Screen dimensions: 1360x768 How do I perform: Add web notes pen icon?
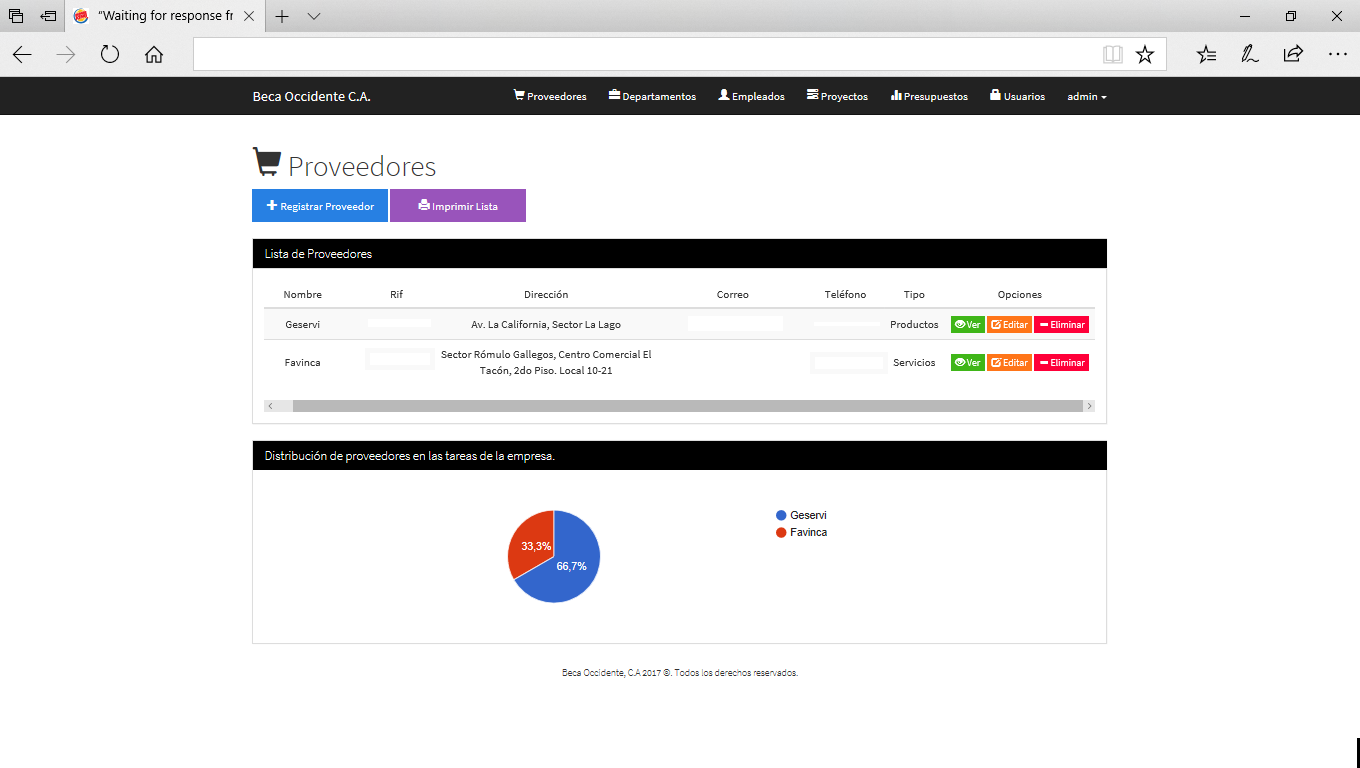pyautogui.click(x=1250, y=55)
